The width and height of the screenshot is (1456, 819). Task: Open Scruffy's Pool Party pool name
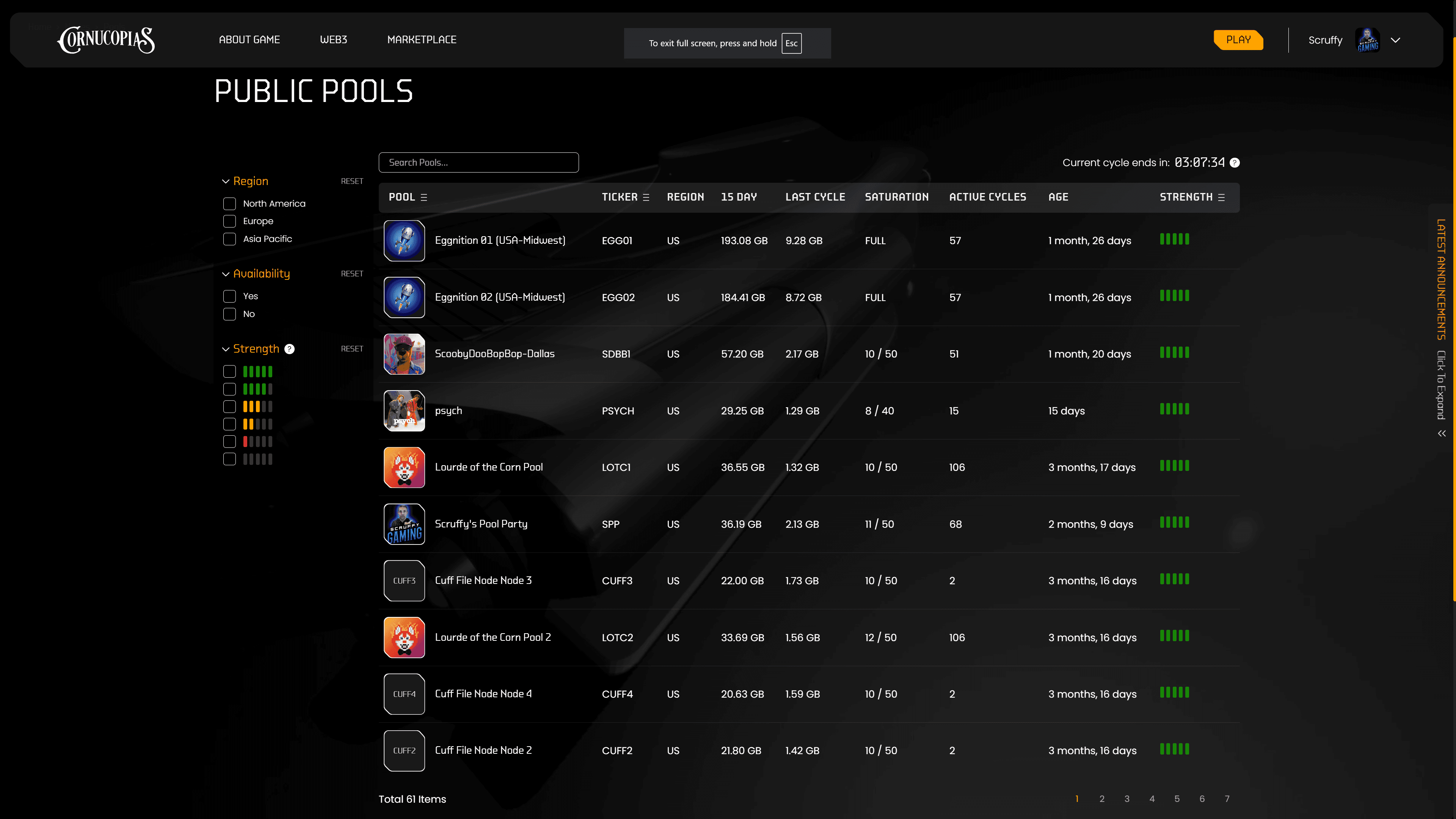(481, 524)
